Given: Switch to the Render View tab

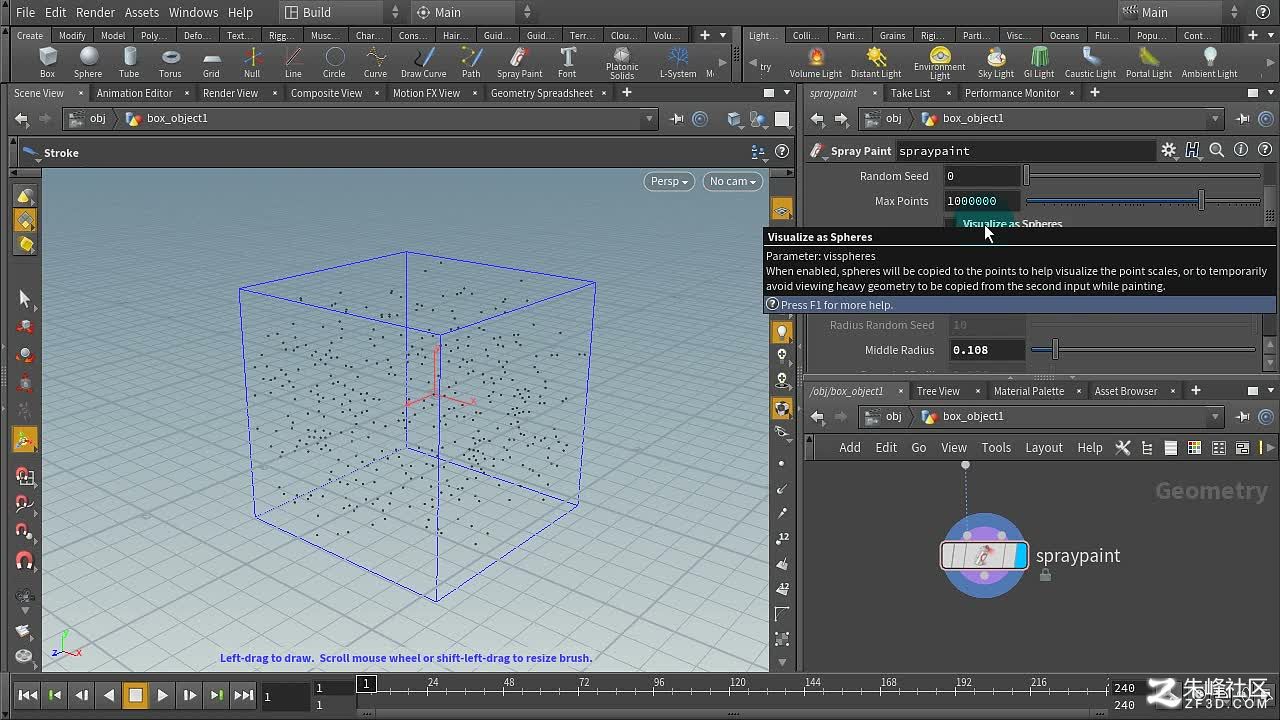Looking at the screenshot, I should point(230,93).
